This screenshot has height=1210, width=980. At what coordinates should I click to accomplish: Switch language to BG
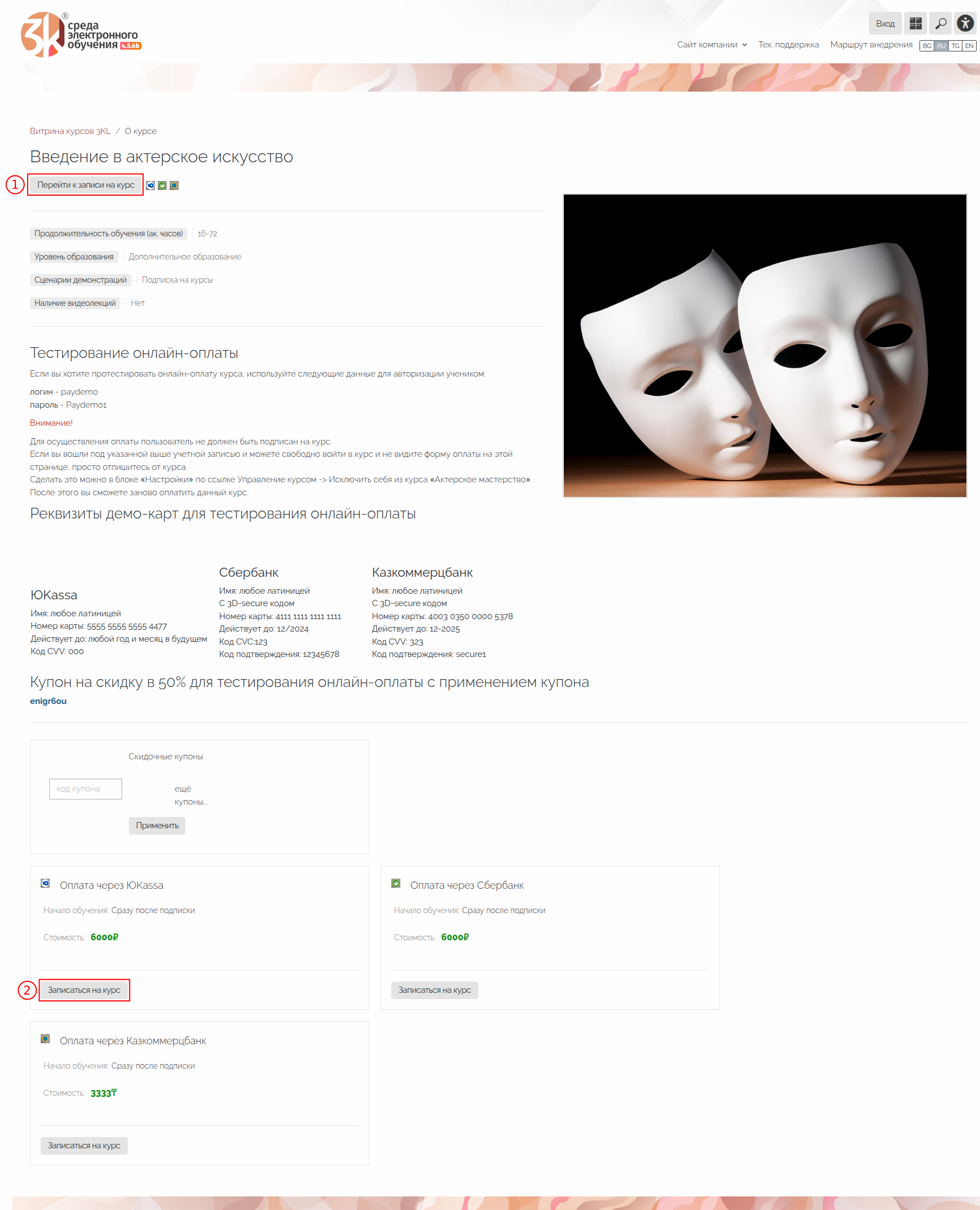(x=927, y=46)
